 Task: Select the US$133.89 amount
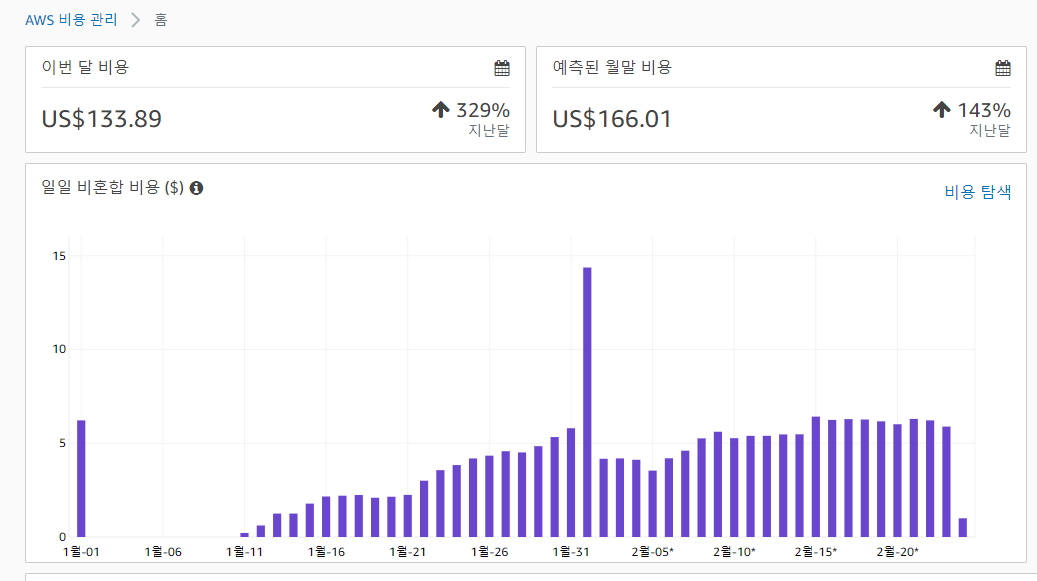[x=101, y=119]
